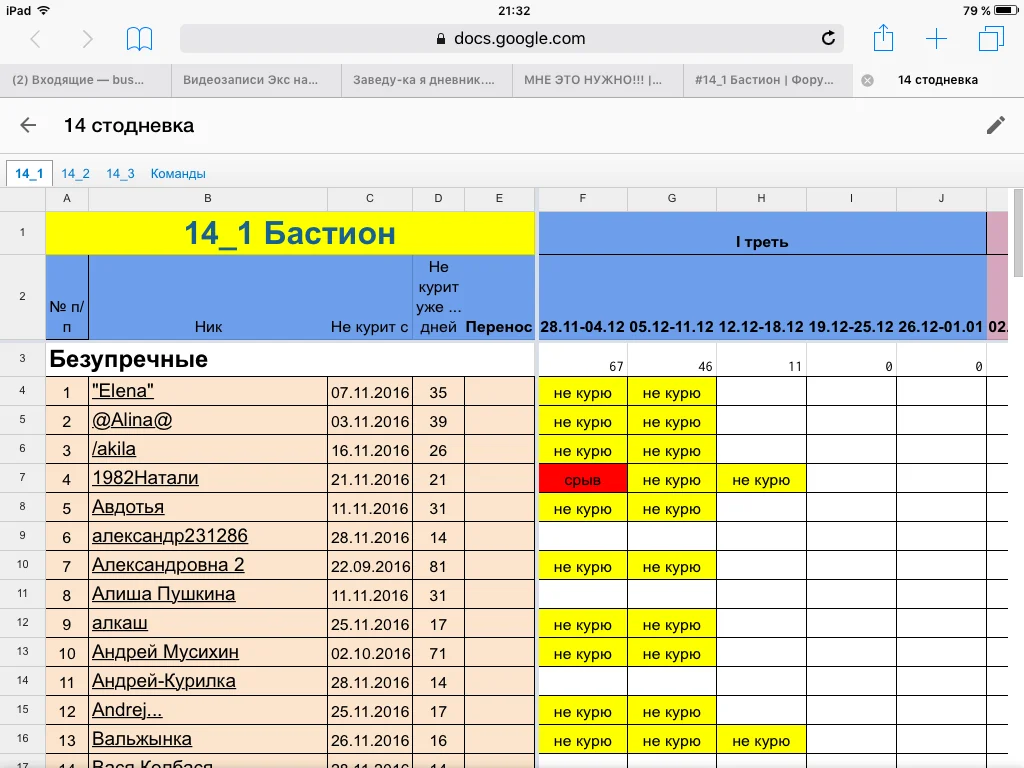Image resolution: width=1024 pixels, height=768 pixels.
Task: Select the days cell showing 81
Action: 438,566
